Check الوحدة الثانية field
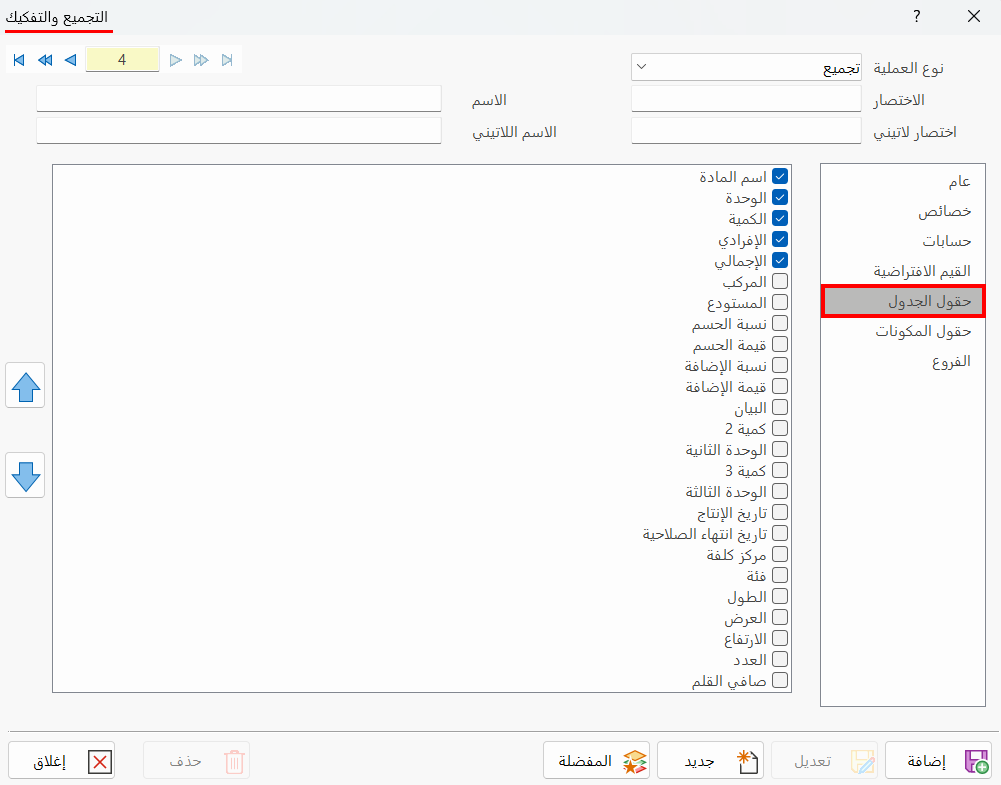 (x=779, y=449)
